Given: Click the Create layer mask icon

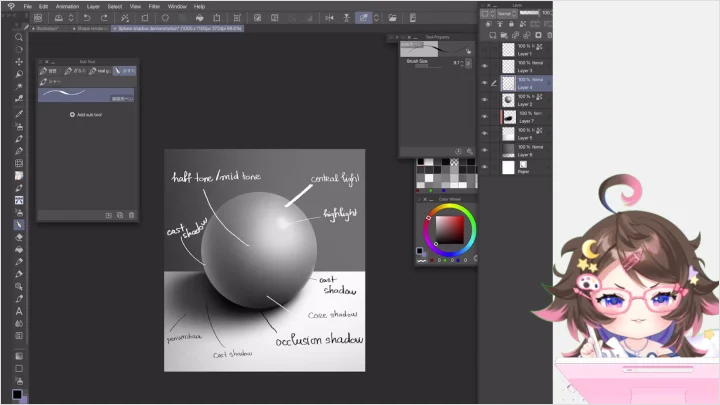Looking at the screenshot, I should 538,35.
